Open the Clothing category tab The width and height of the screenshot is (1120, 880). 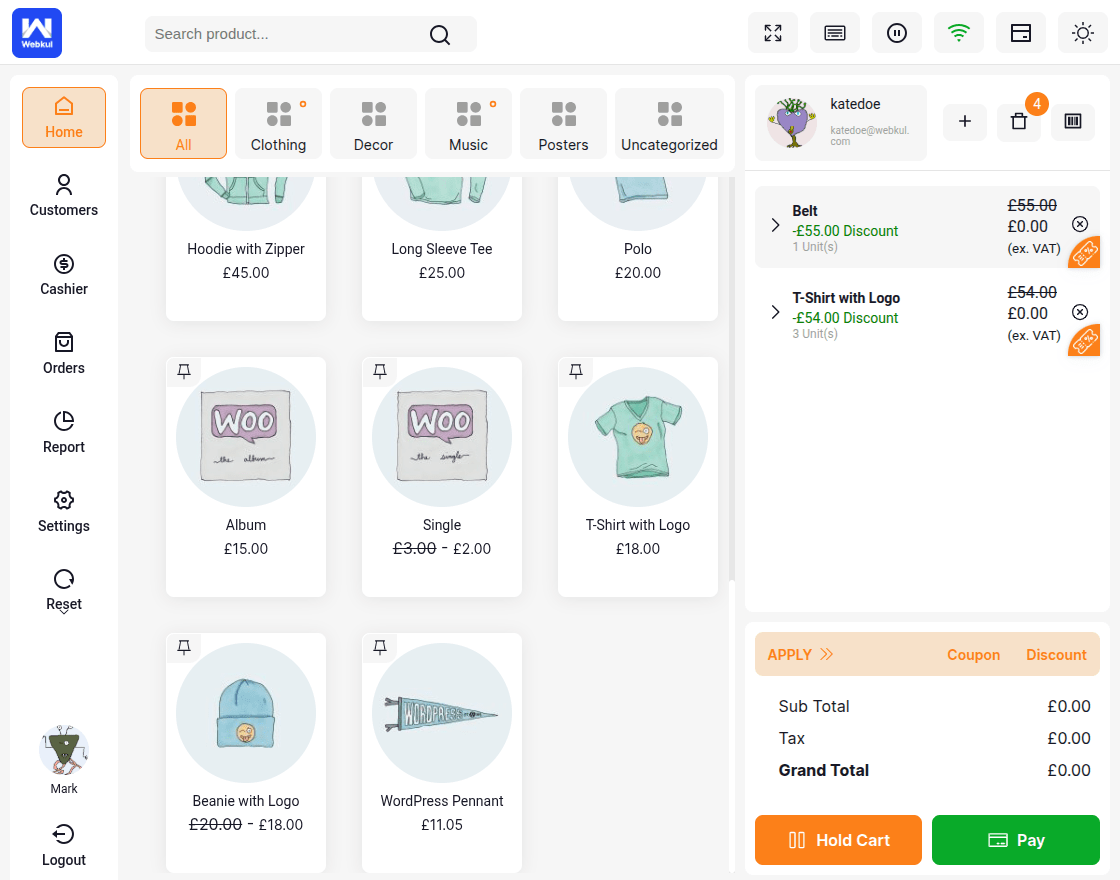[x=278, y=123]
